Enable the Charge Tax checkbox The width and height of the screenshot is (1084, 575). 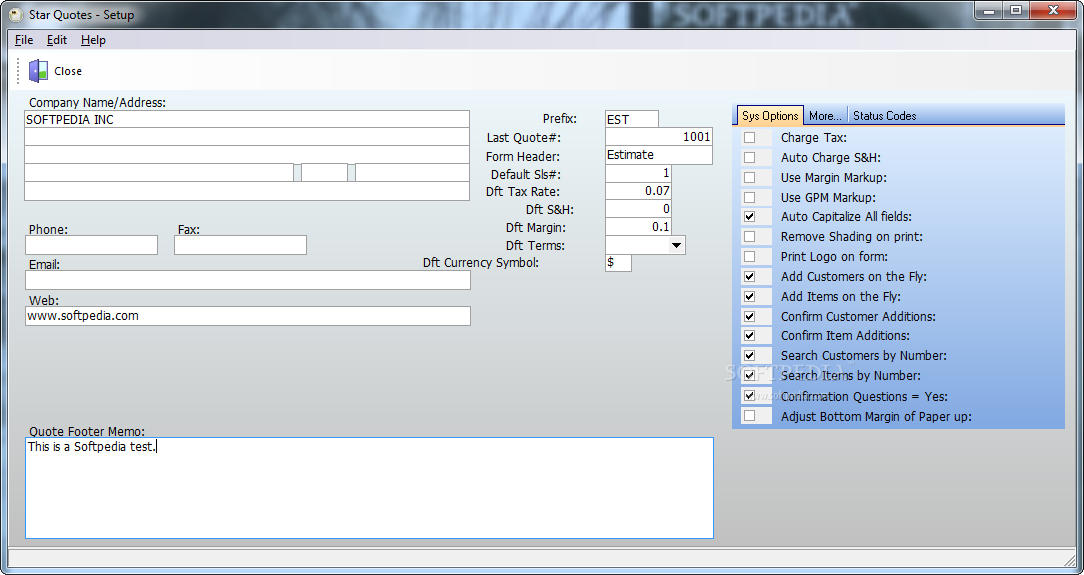(749, 138)
